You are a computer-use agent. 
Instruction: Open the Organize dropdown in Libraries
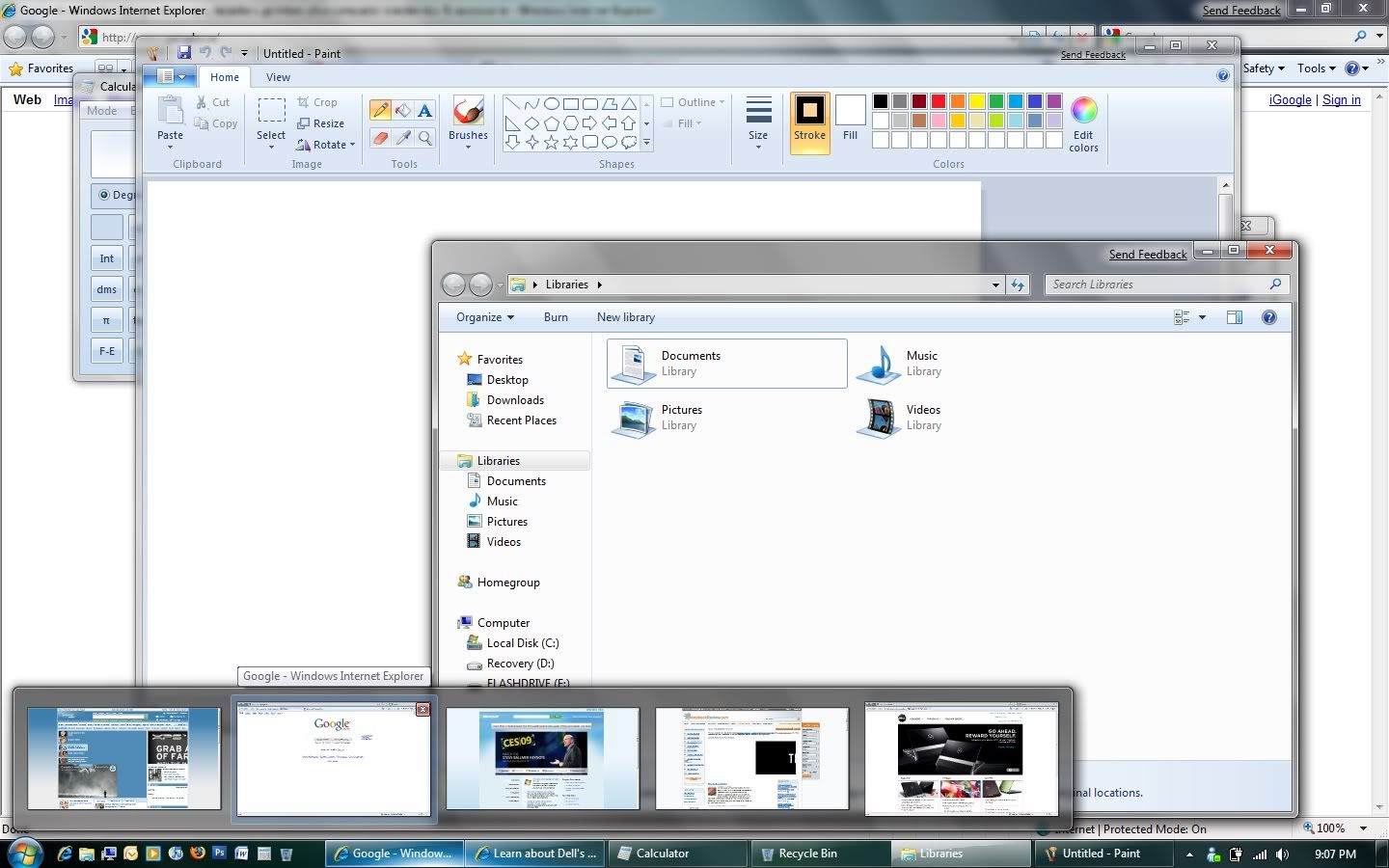pos(485,317)
